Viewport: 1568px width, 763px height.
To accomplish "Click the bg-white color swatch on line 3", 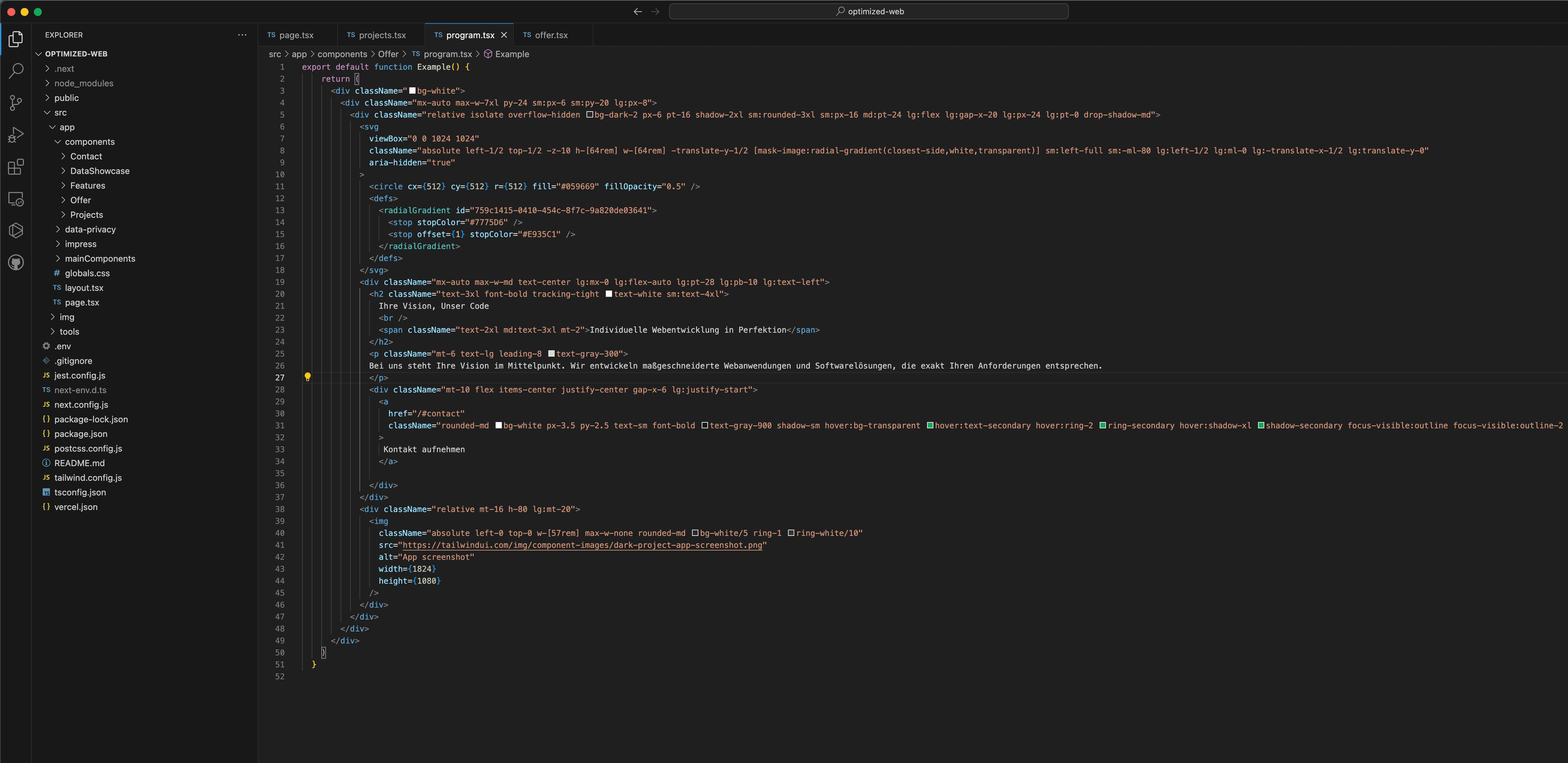I will pos(412,91).
